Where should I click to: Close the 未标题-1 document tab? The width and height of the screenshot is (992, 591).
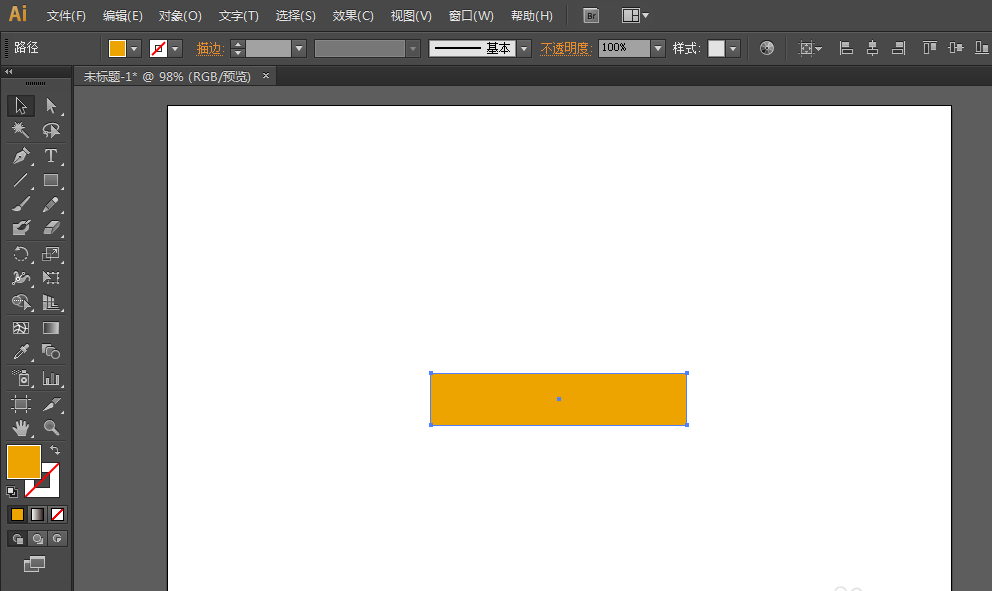(x=266, y=76)
